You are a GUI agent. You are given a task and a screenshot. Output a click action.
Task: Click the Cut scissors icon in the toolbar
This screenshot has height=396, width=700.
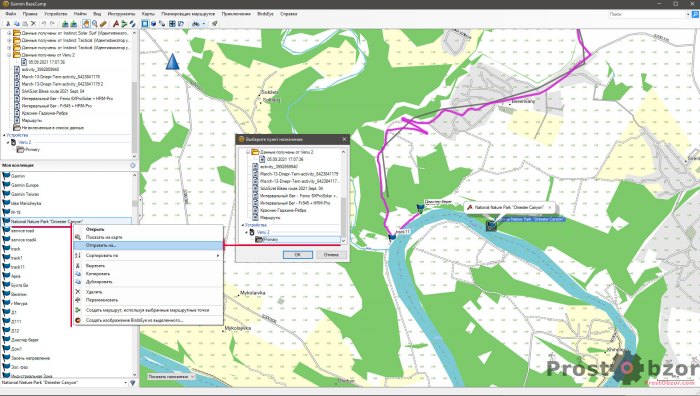8,24
